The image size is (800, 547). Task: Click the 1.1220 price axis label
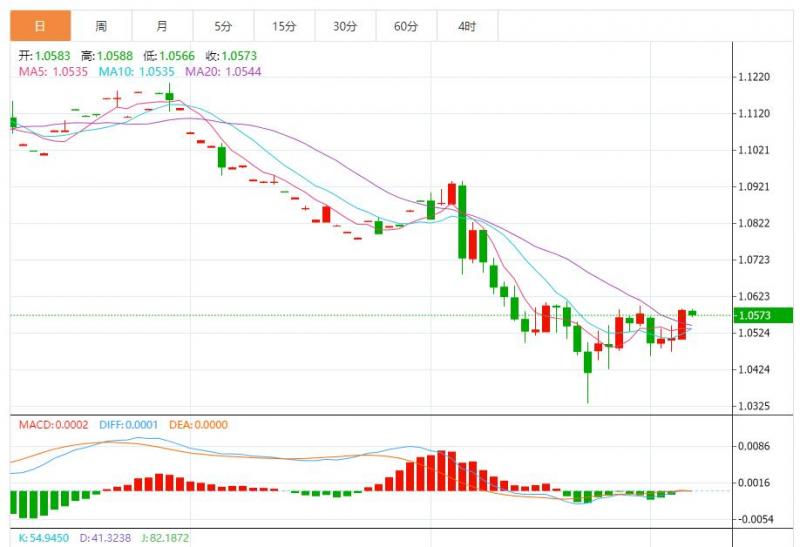coord(755,77)
